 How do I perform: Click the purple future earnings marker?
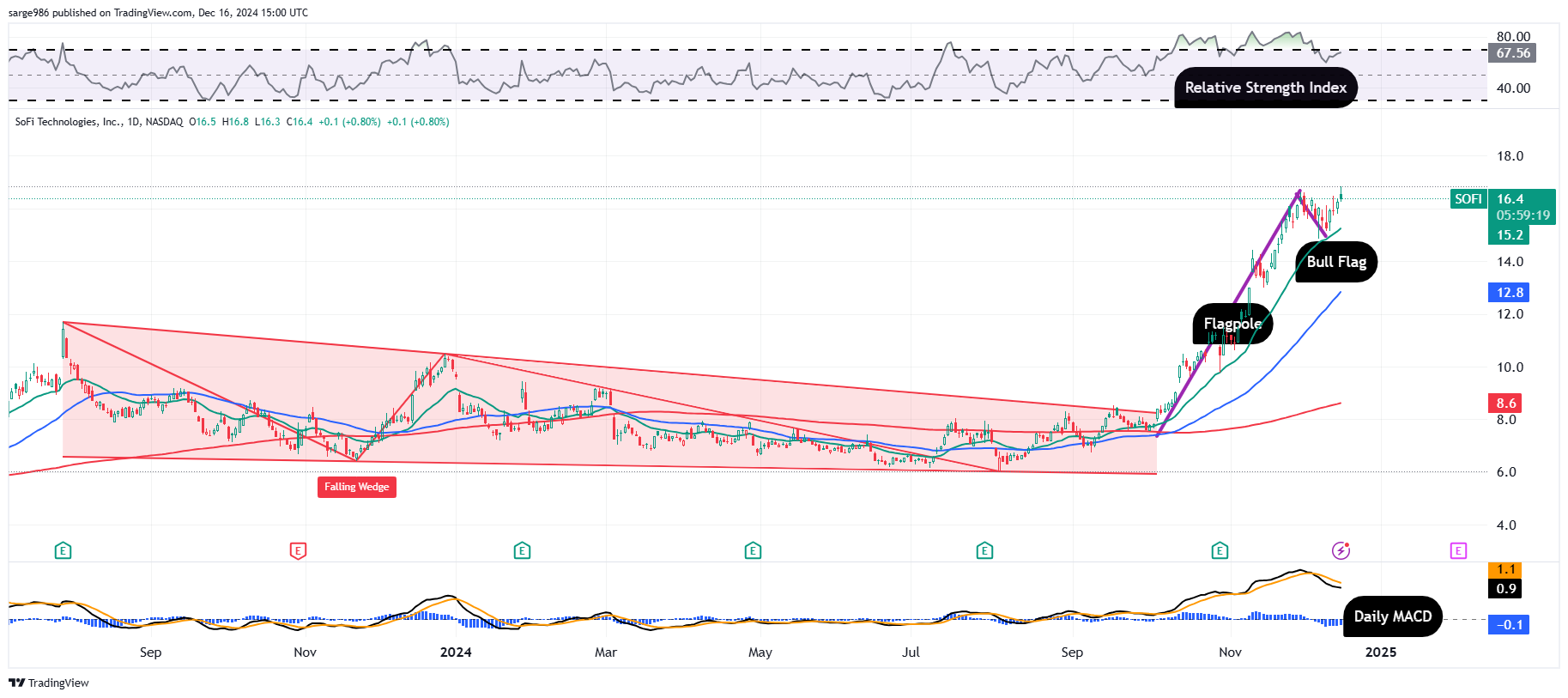[x=1458, y=550]
